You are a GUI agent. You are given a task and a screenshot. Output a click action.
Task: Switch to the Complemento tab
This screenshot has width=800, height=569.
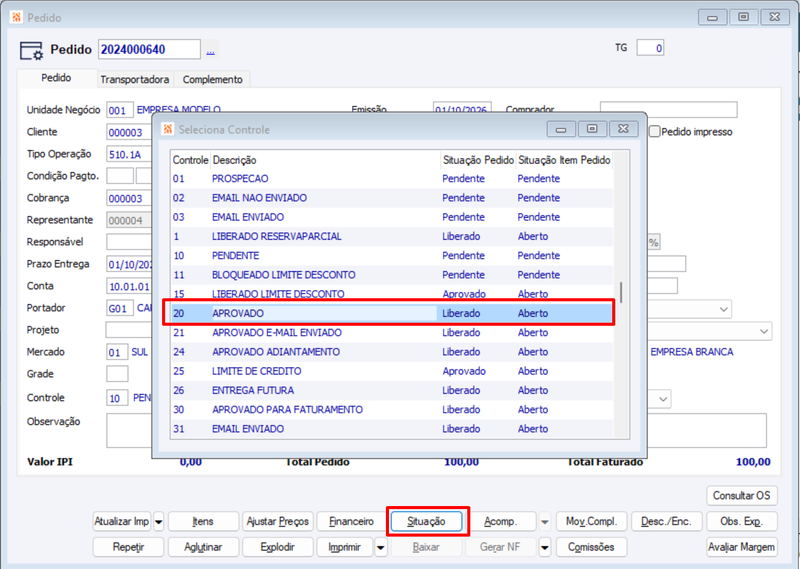(213, 80)
